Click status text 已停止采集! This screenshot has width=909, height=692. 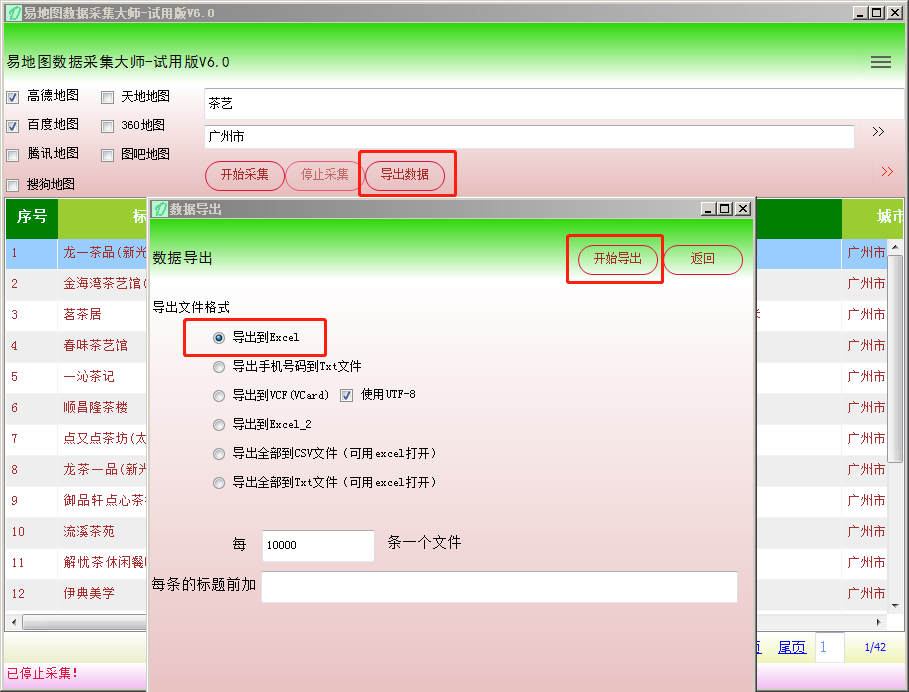[42, 674]
